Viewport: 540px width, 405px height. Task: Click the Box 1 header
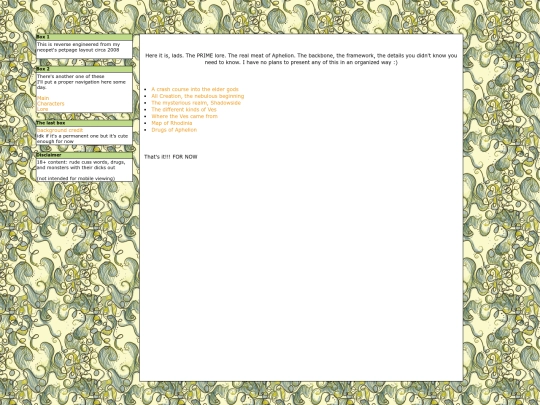pos(84,37)
